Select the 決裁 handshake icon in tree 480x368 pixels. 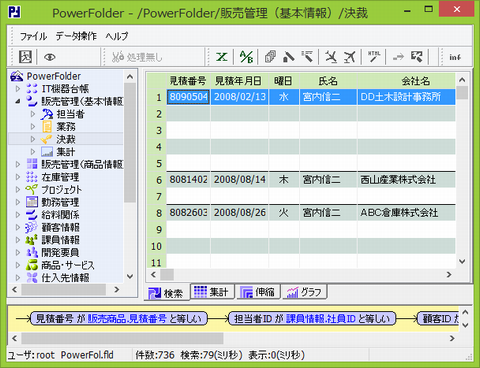pyautogui.click(x=47, y=139)
